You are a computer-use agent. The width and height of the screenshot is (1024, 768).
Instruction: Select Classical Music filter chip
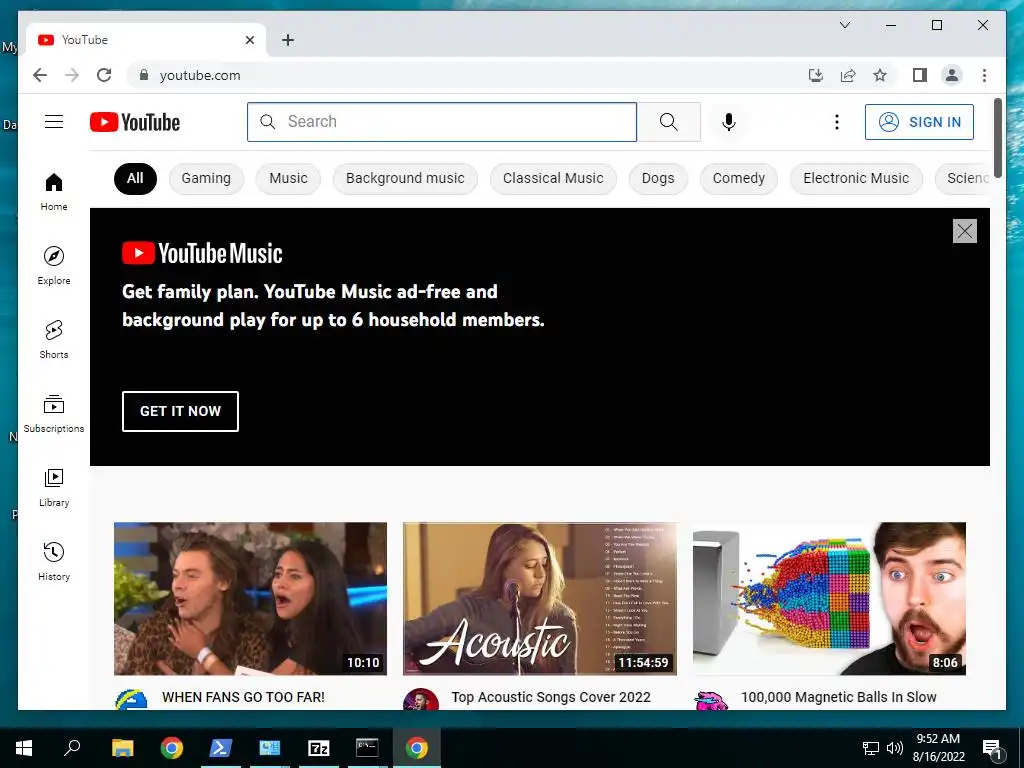tap(552, 178)
